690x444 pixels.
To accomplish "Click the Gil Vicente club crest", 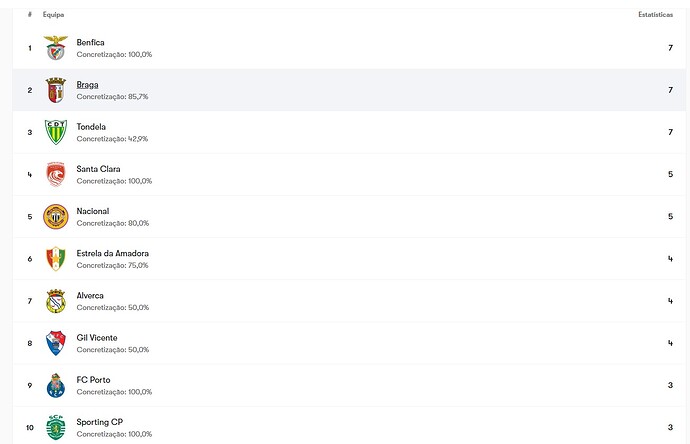I will click(x=55, y=343).
